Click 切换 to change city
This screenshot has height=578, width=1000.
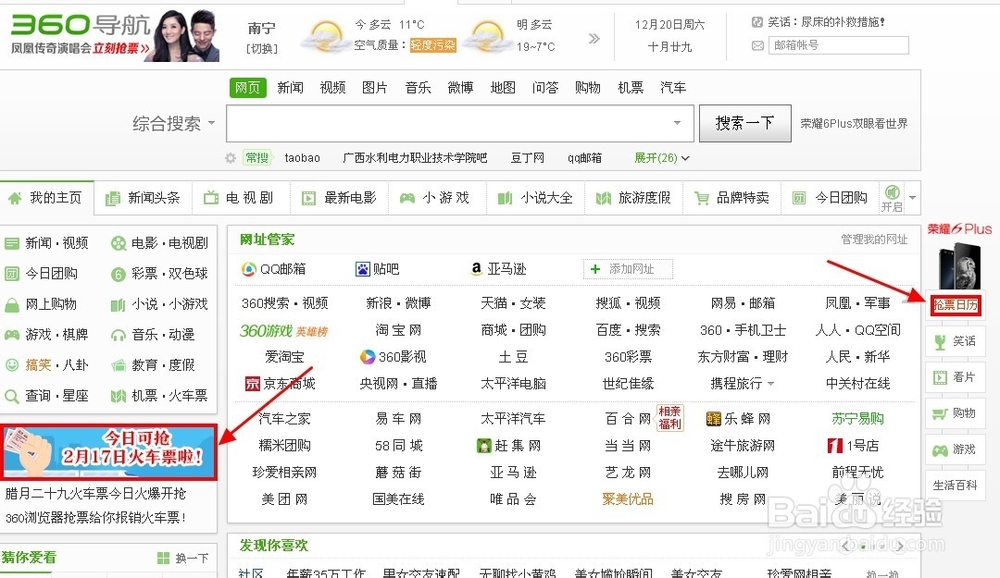coord(261,48)
